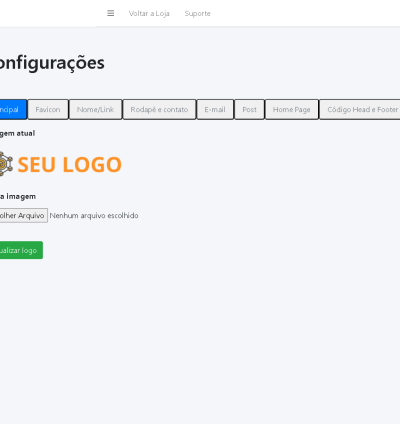Click the Escolher Arquivo file button
The width and height of the screenshot is (400, 424).
click(x=23, y=215)
